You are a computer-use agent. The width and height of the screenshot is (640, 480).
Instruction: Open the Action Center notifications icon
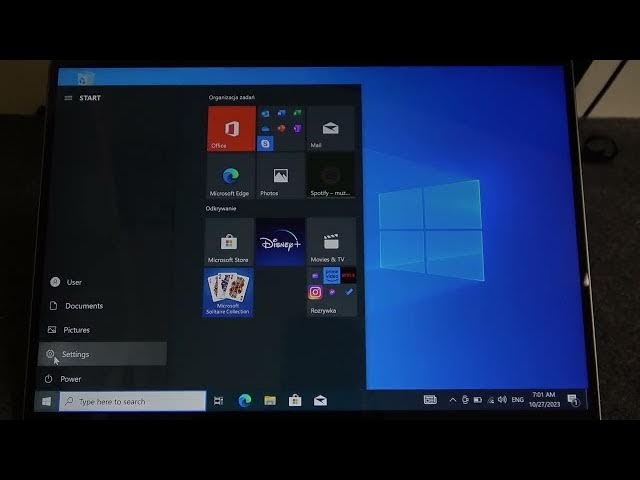pyautogui.click(x=573, y=400)
